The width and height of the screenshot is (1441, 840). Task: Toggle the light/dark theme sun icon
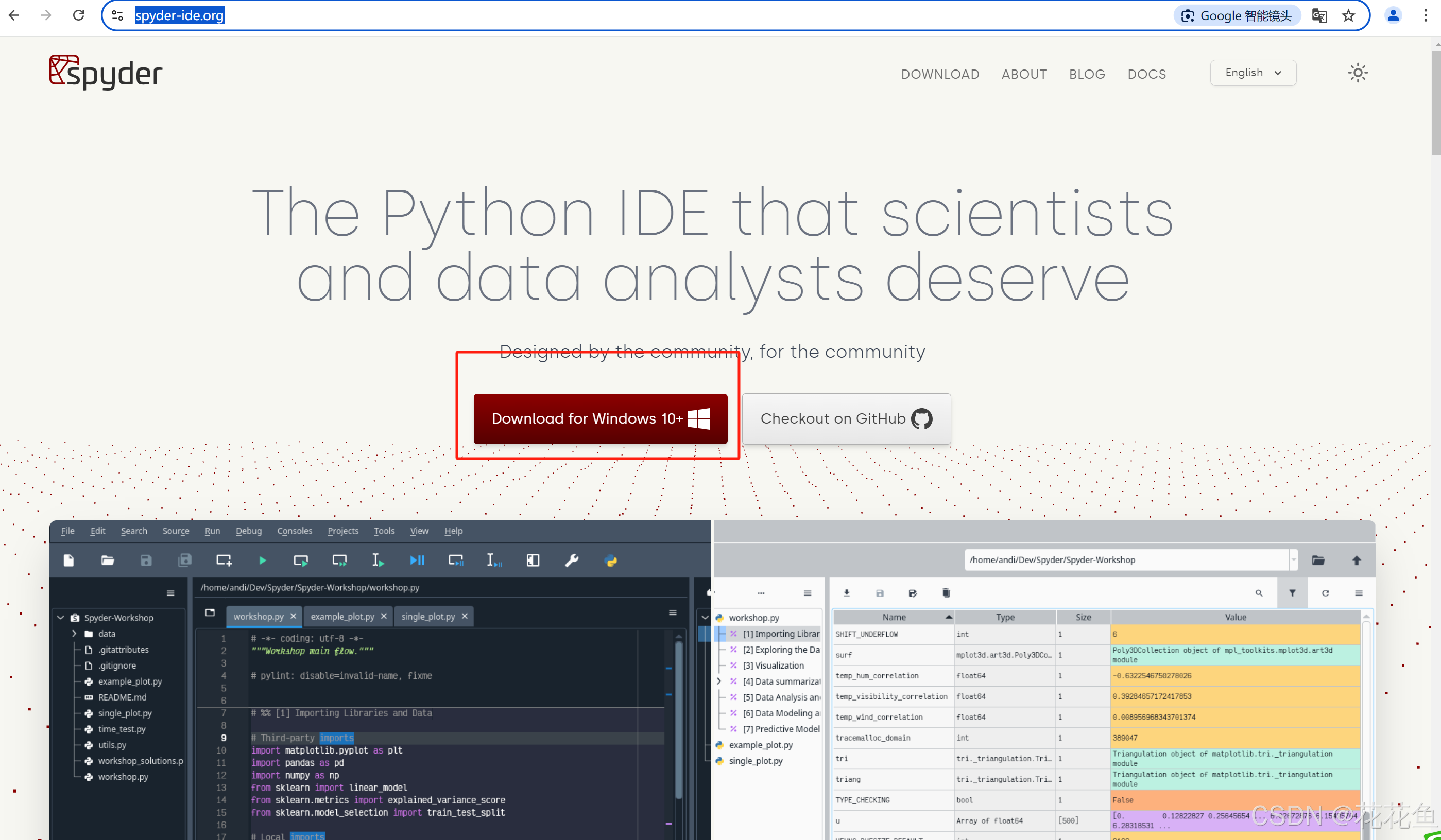point(1358,73)
